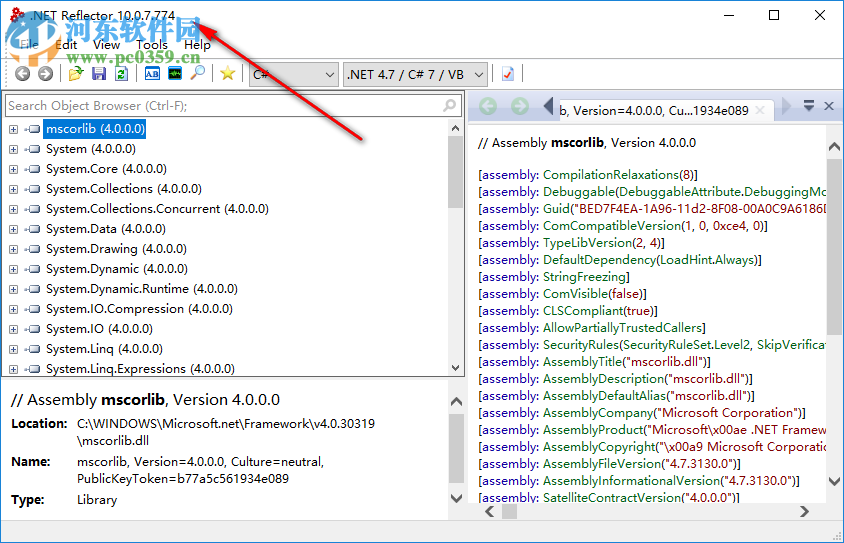844x543 pixels.
Task: Expand the System.Drawing node
Action: click(13, 249)
